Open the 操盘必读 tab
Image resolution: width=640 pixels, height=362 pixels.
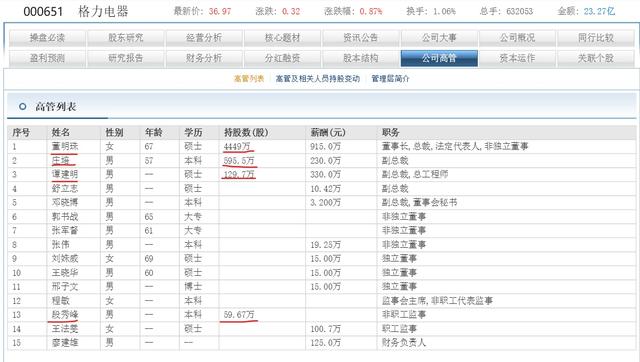[x=47, y=38]
